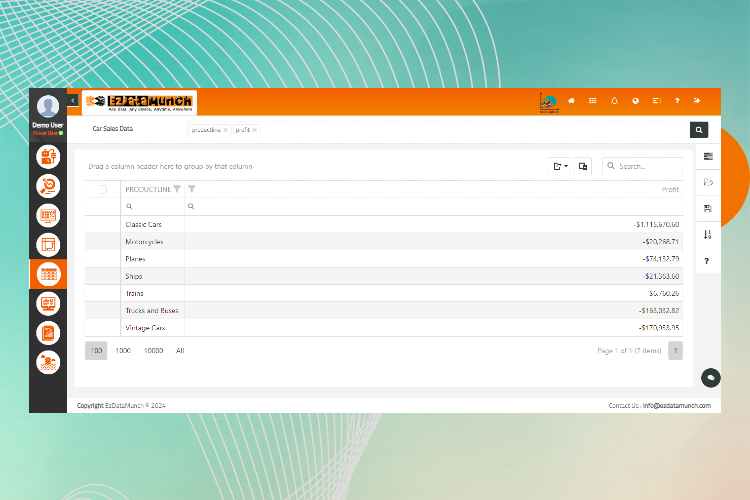Open the bottom data lake sidebar icon
Screen dimensions: 750x500
48,362
